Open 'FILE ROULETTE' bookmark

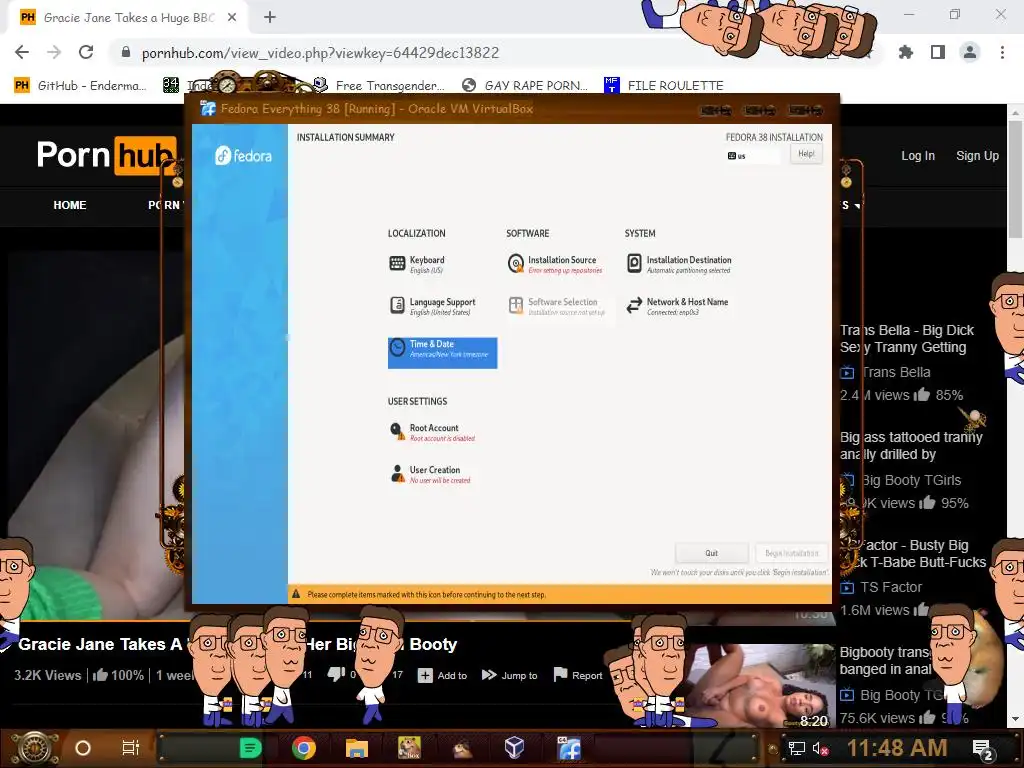tap(664, 86)
